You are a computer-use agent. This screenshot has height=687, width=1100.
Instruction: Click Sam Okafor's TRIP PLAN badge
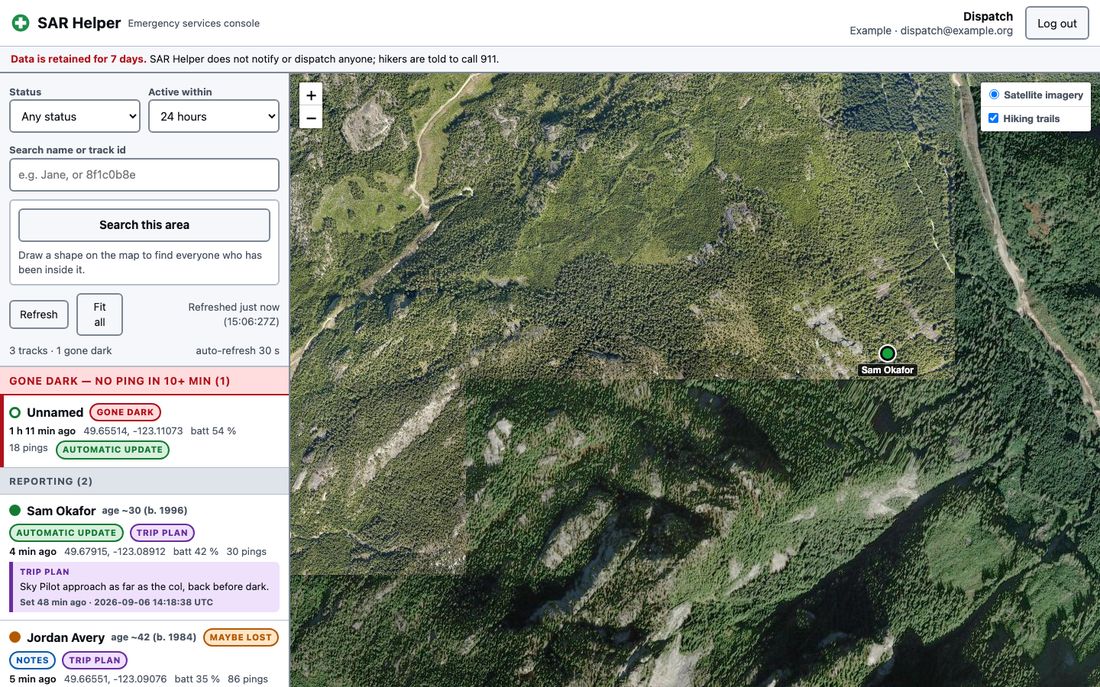162,533
